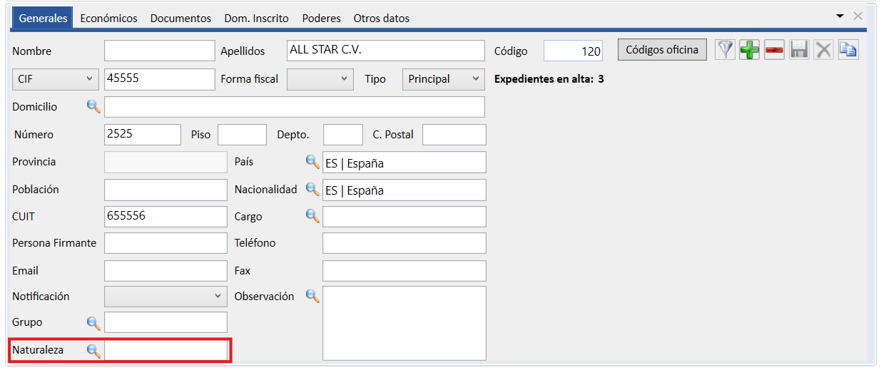Open Nacionalidad lookup magnifier
The image size is (886, 370).
(312, 189)
